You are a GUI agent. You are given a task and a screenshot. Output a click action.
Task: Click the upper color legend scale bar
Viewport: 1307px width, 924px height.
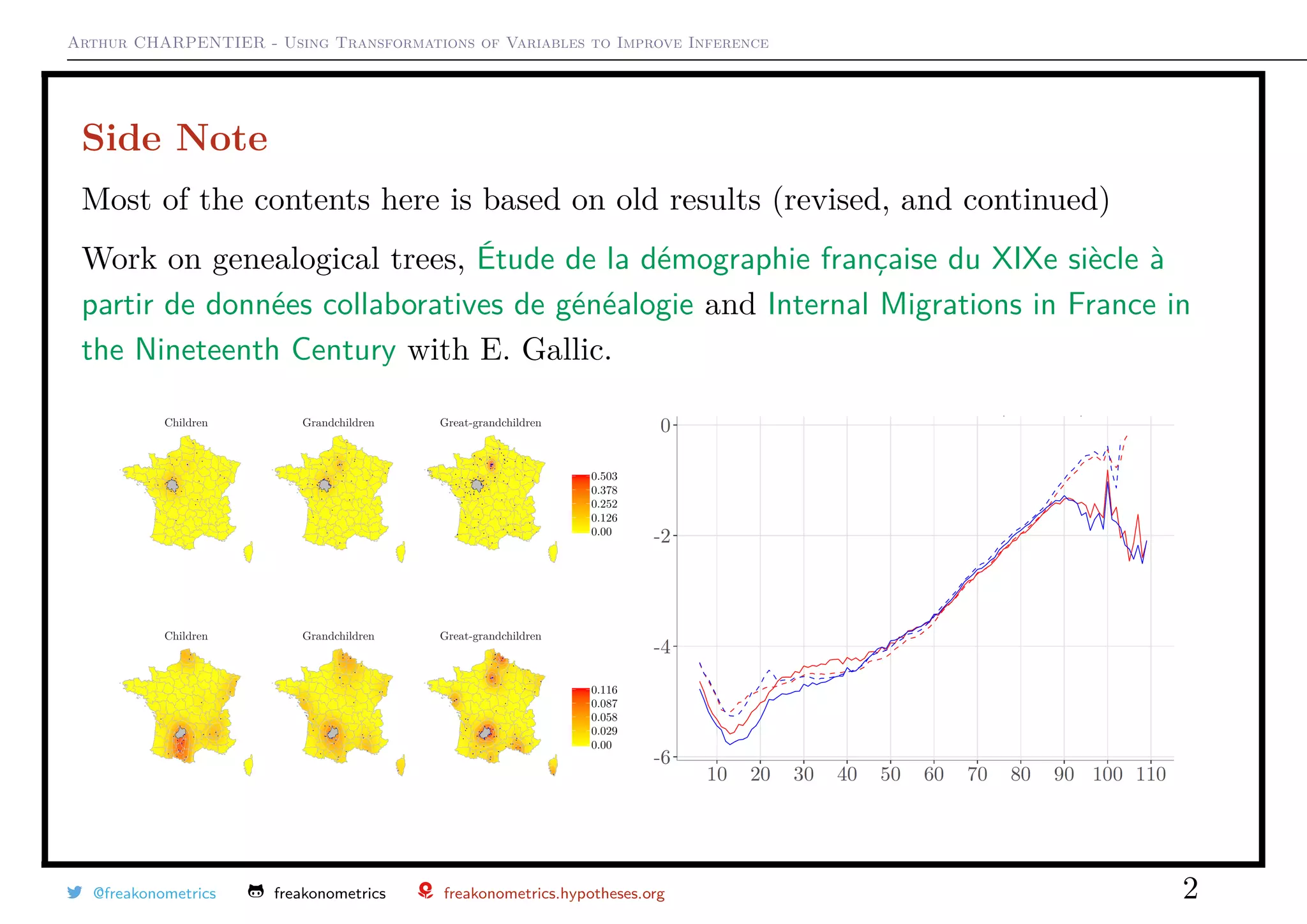pos(580,503)
